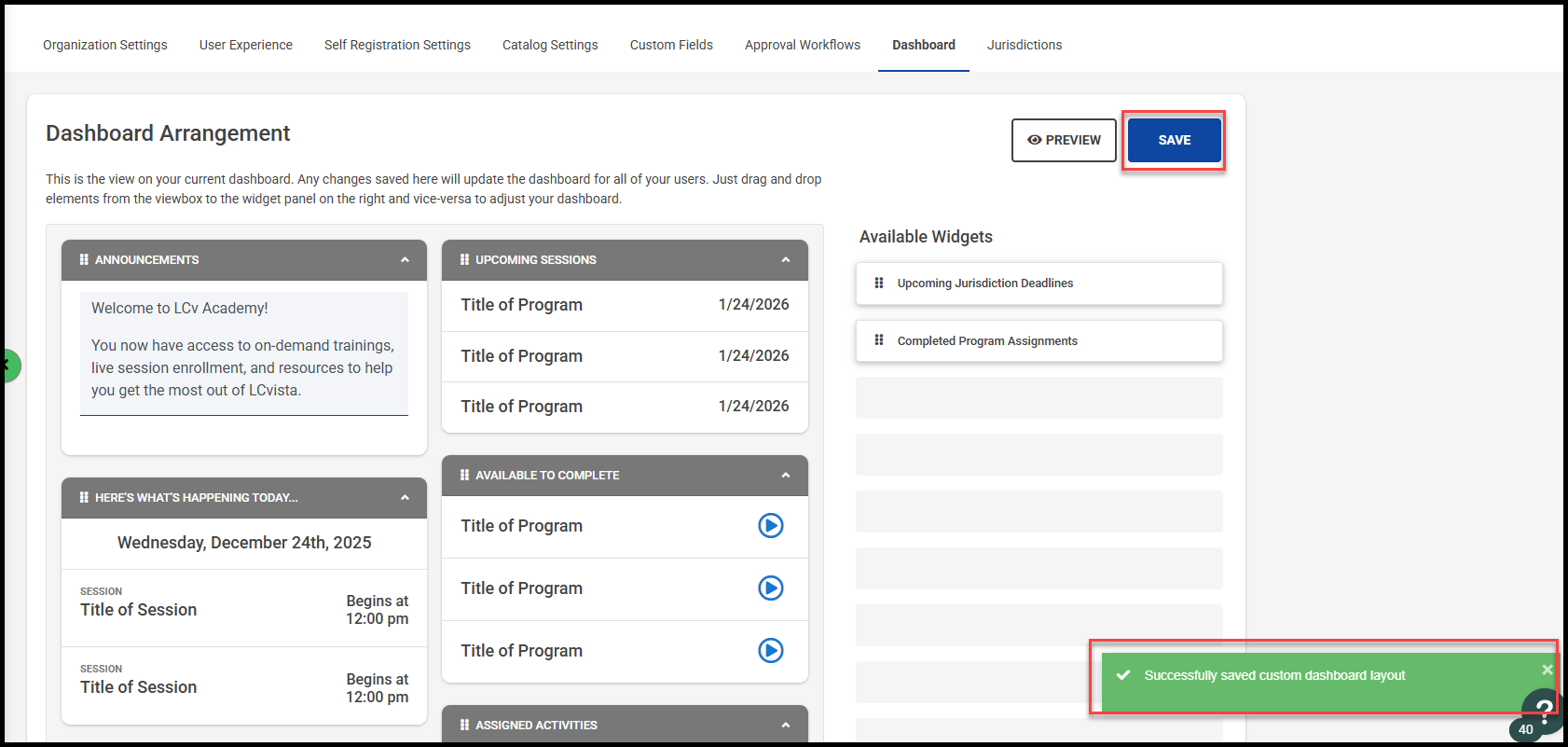Viewport: 1568px width, 747px height.
Task: Click grip icon beside Completed Program Assignments
Action: pos(879,341)
